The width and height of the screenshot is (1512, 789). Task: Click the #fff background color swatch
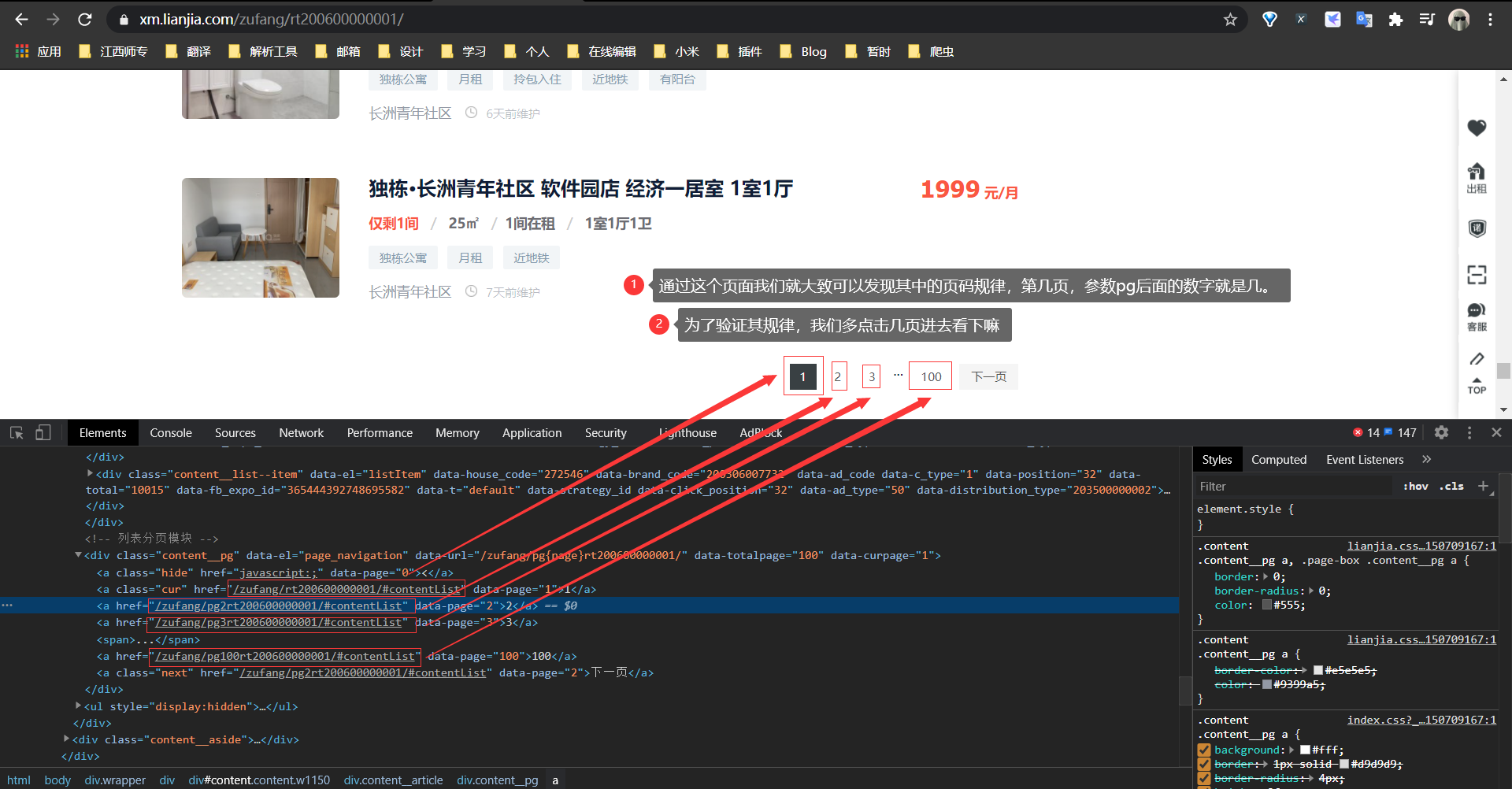click(x=1305, y=750)
